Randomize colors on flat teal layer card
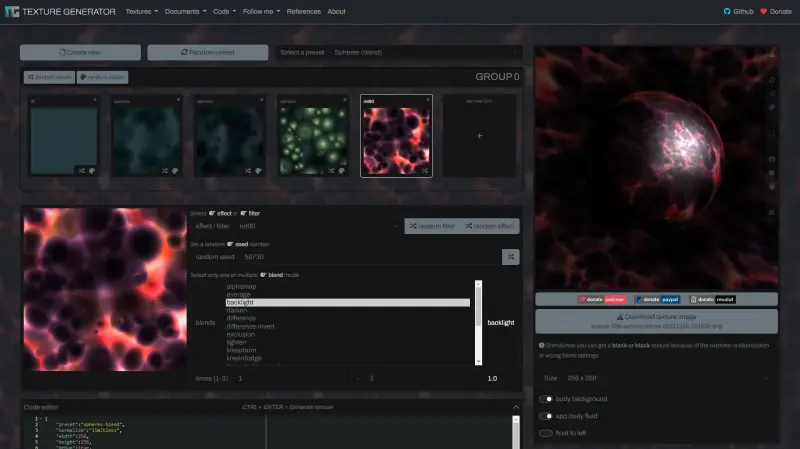Viewport: 800px width, 449px height. 92,170
